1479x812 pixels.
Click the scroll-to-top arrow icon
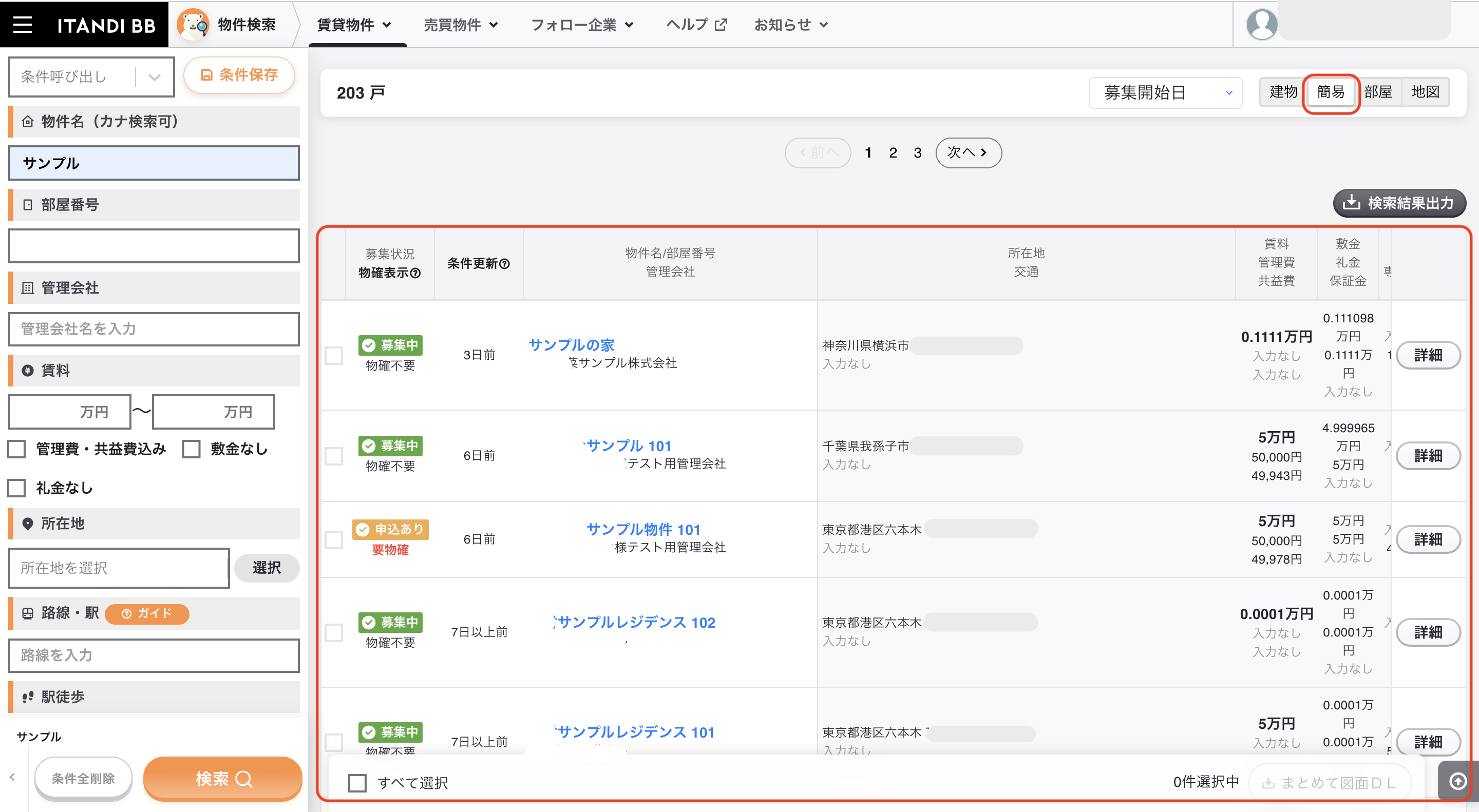click(x=1458, y=781)
